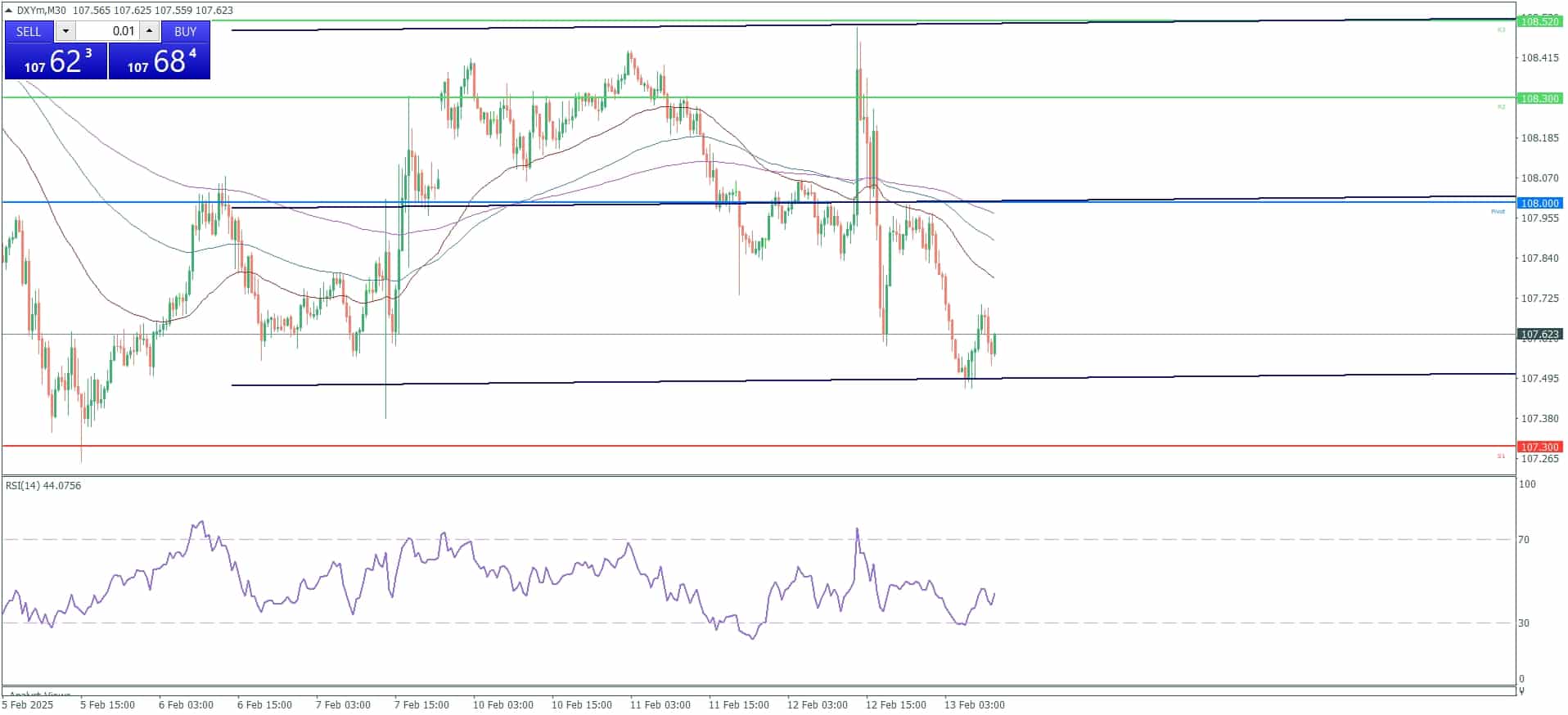Click the 10 Feb 03:00 time label

(x=503, y=704)
